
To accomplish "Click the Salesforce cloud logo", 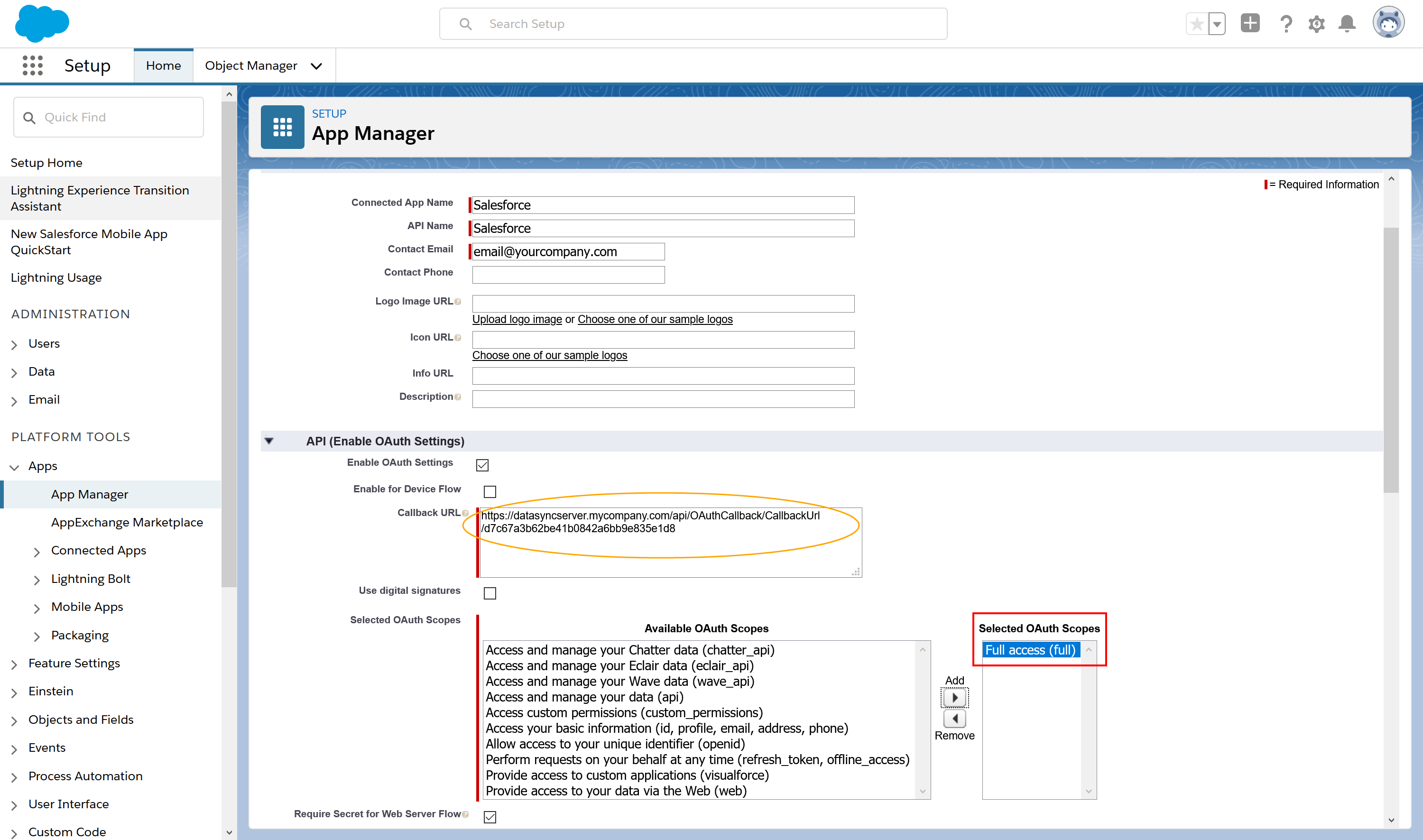I will (x=42, y=23).
